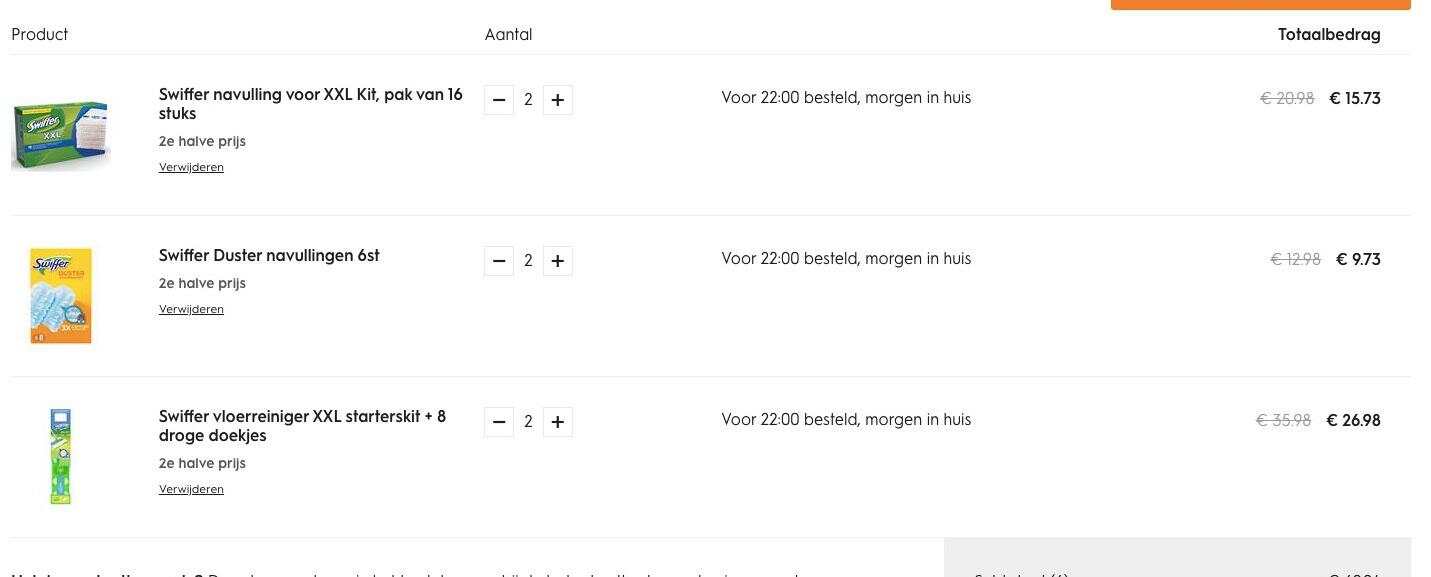This screenshot has height=577, width=1431.
Task: Decrease quantity of Swiffer Duster navullingen
Action: tap(499, 261)
